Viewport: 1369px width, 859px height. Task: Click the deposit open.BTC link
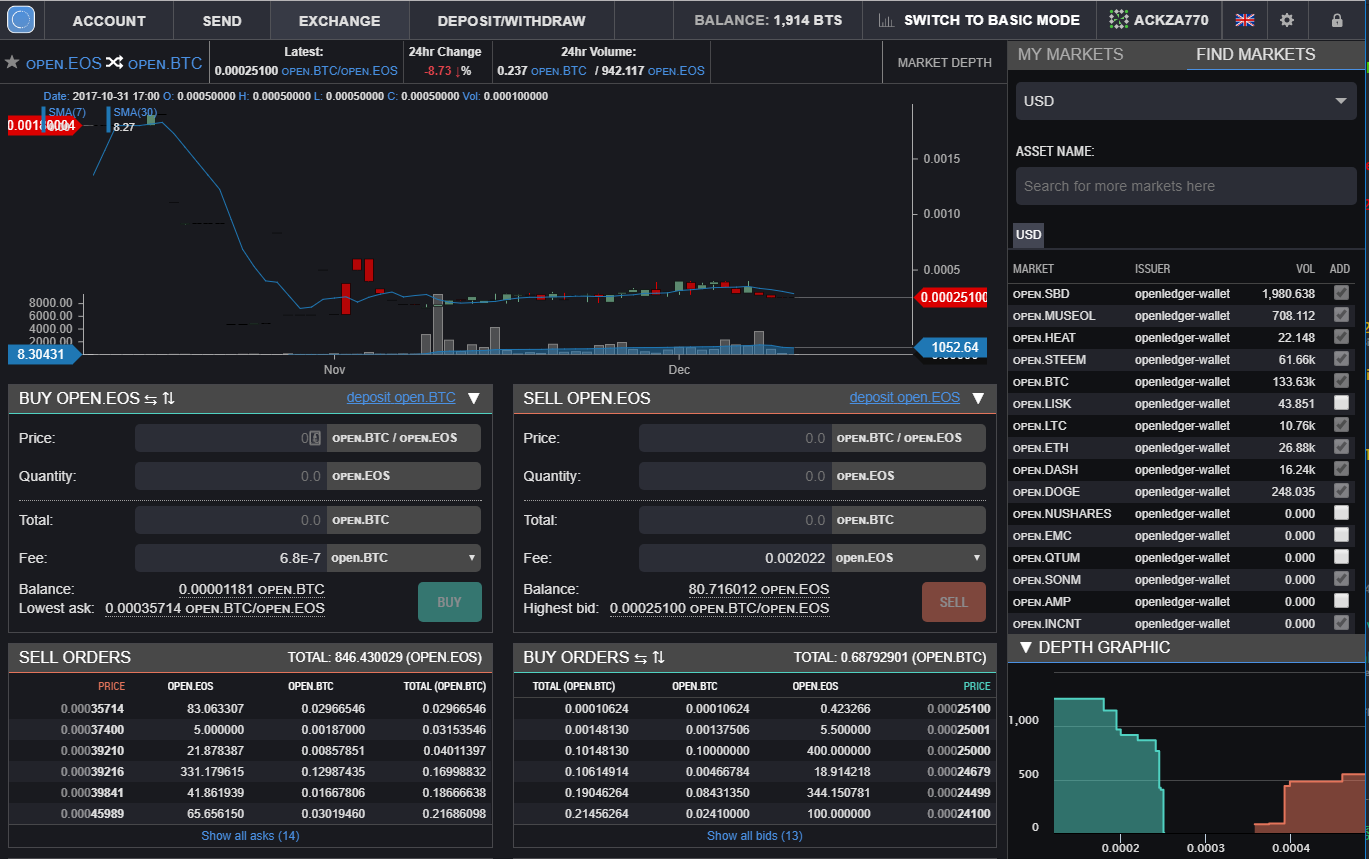[401, 397]
